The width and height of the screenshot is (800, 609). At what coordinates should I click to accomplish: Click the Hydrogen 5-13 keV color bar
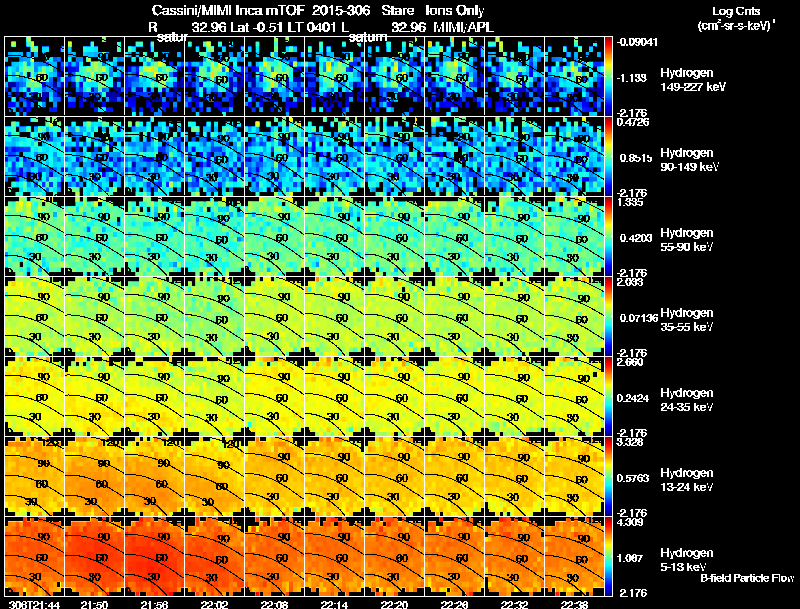pyautogui.click(x=608, y=556)
